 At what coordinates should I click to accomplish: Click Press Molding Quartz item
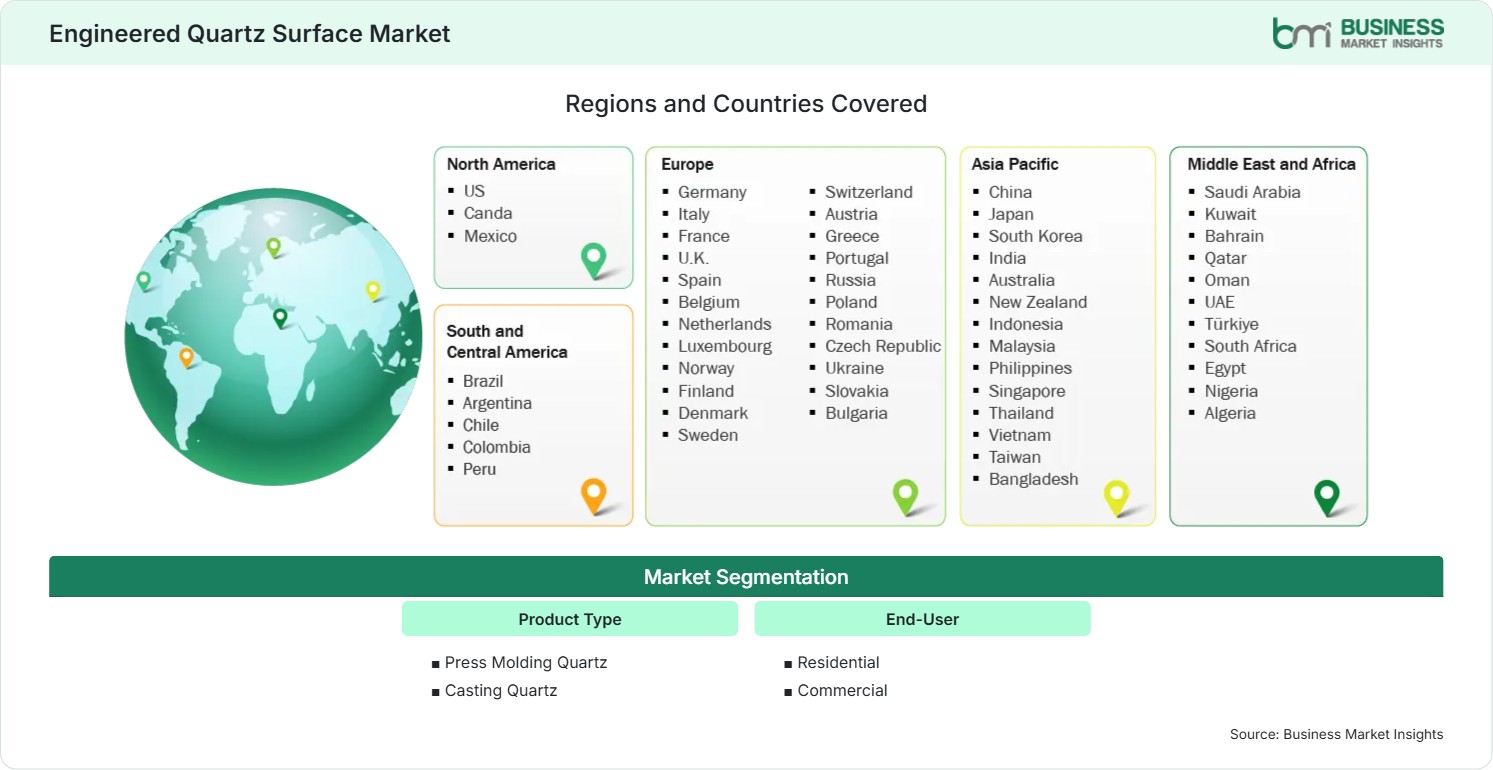[x=526, y=662]
